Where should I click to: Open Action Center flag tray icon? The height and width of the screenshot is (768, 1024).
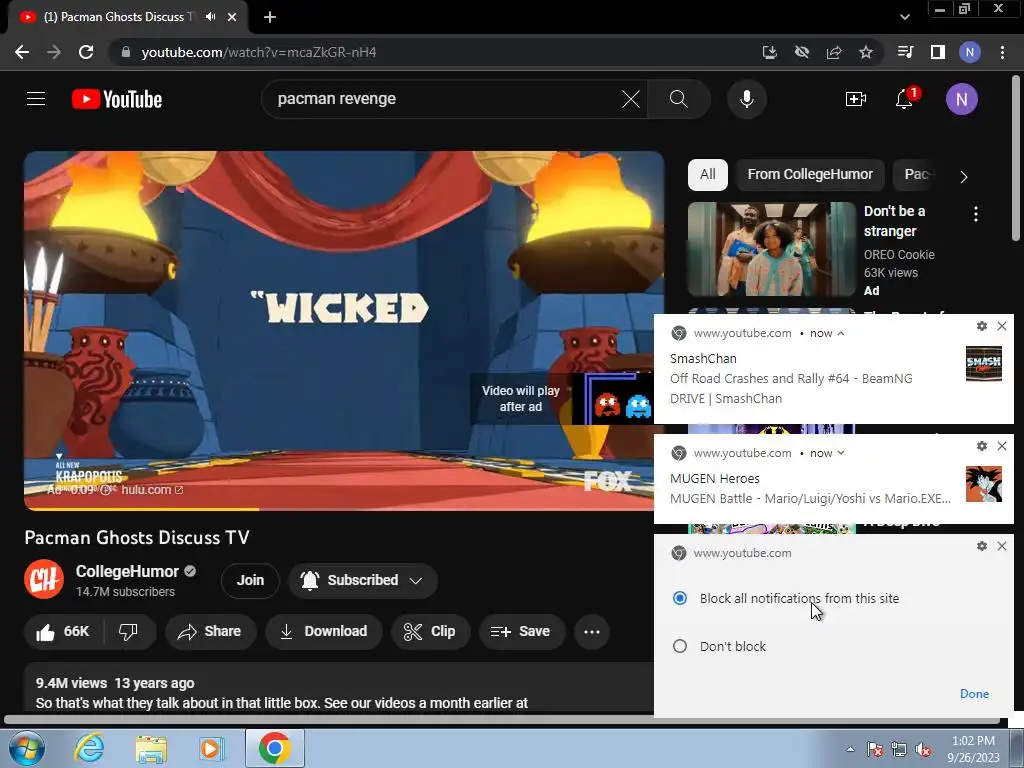coord(875,749)
